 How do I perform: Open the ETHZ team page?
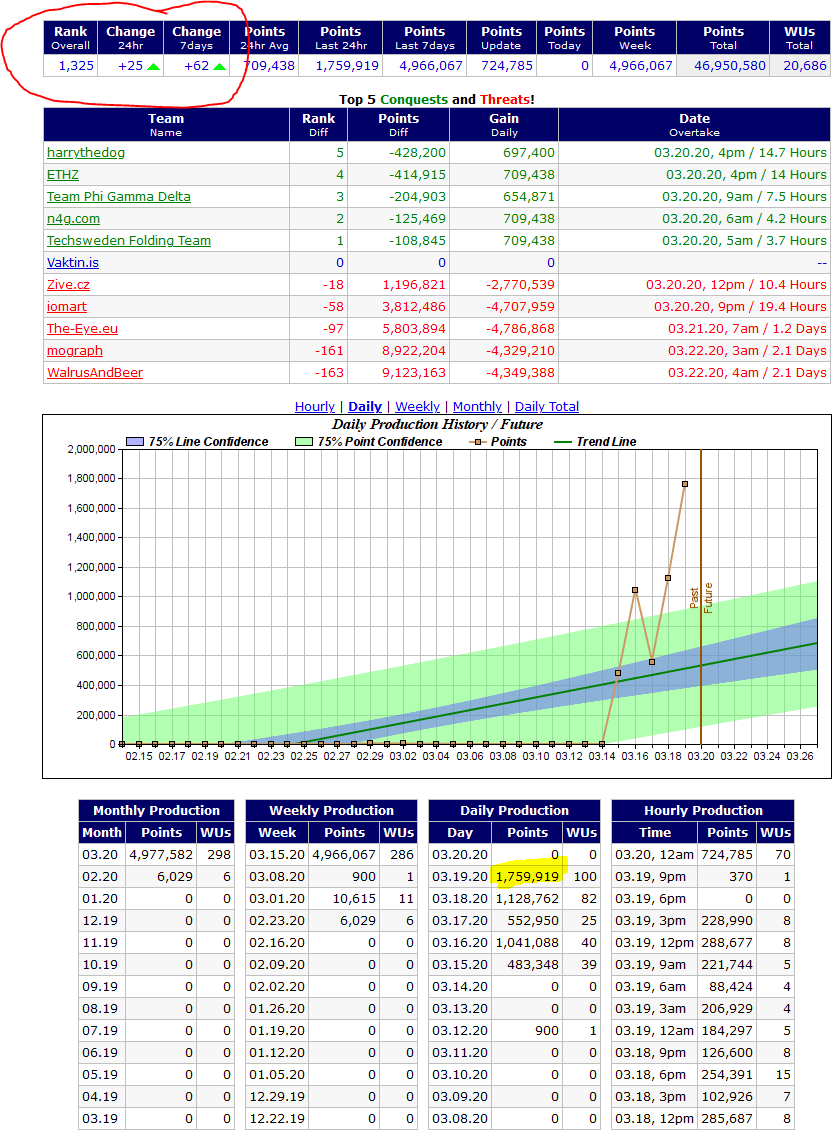coord(63,174)
